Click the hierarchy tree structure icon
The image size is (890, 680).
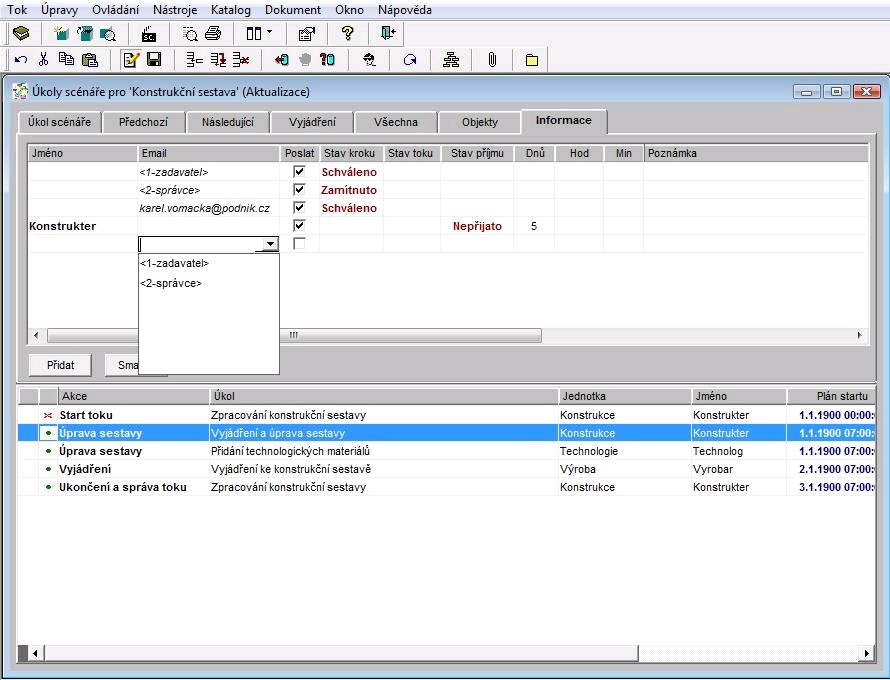451,60
